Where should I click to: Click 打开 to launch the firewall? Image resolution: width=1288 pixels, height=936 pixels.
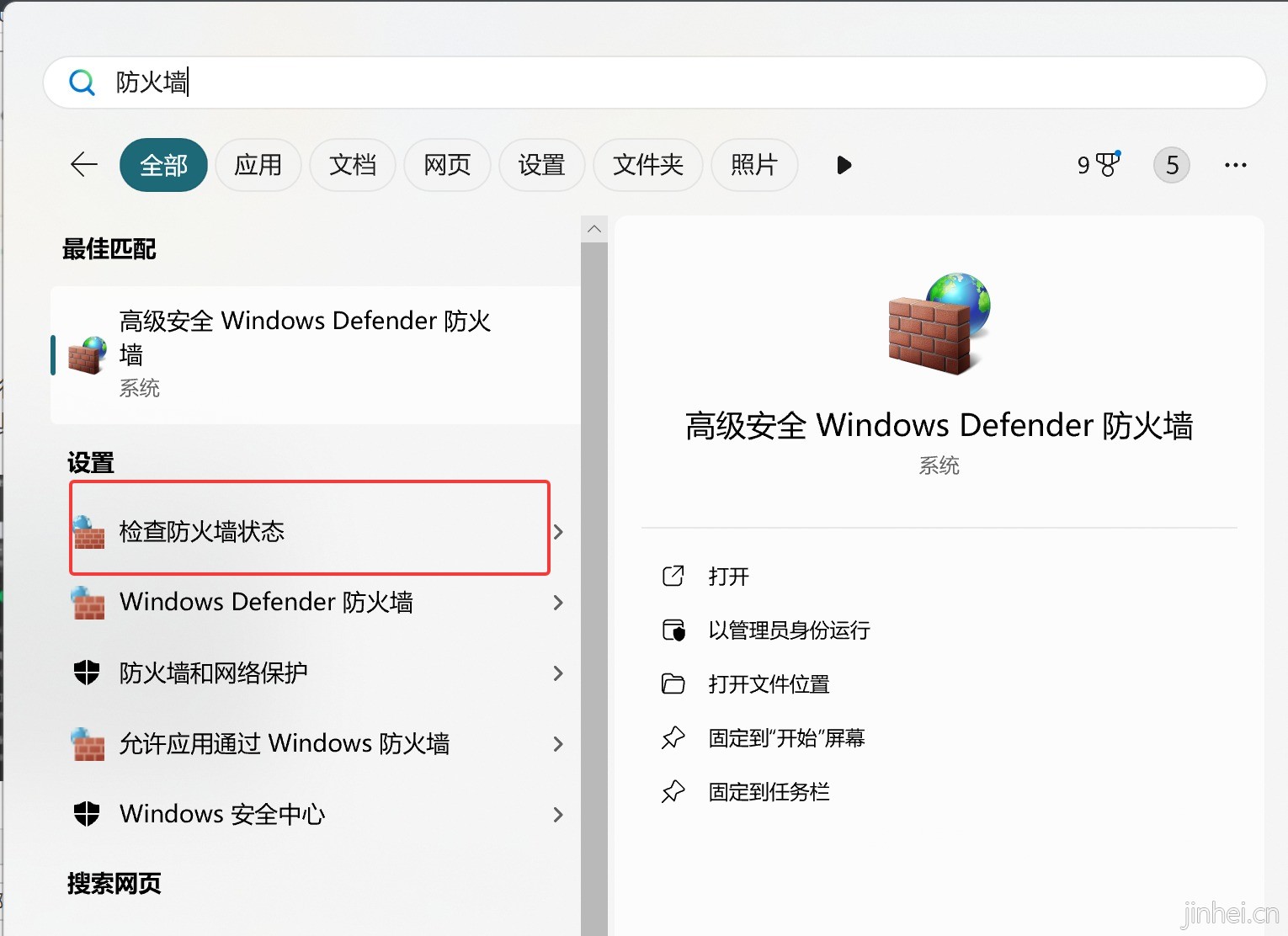728,577
